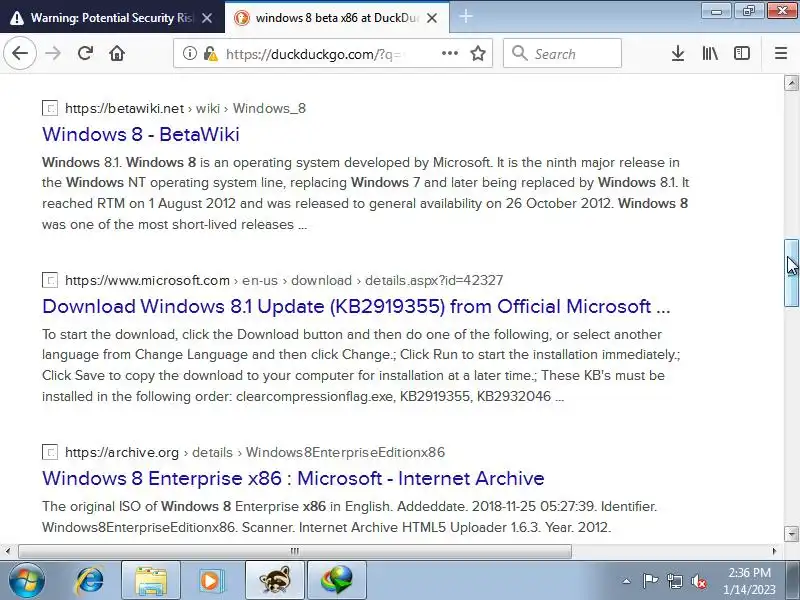Open the Library menu

coord(710,53)
